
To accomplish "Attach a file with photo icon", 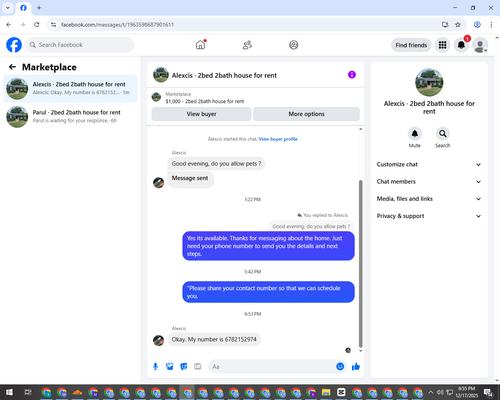I will (x=170, y=367).
